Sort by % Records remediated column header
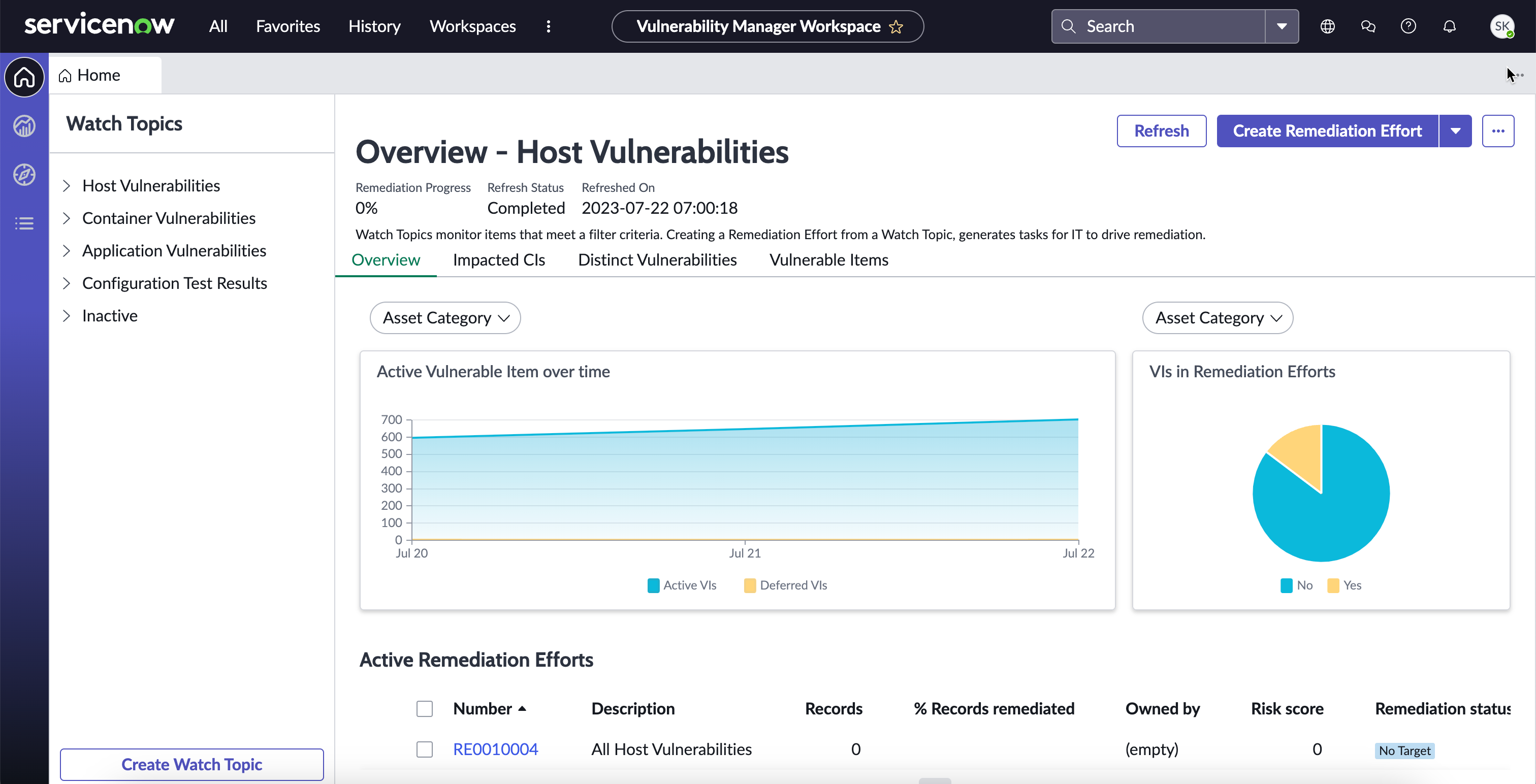 pyautogui.click(x=994, y=709)
